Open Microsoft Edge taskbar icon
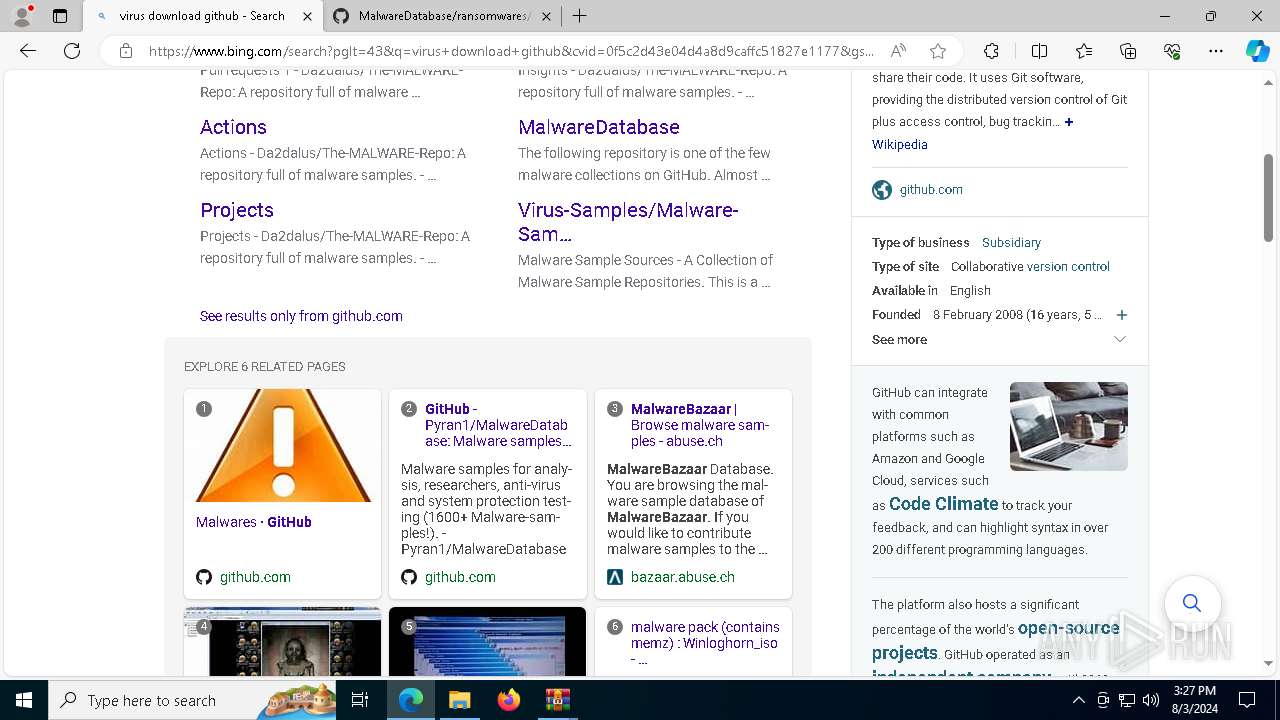The height and width of the screenshot is (720, 1280). [411, 700]
